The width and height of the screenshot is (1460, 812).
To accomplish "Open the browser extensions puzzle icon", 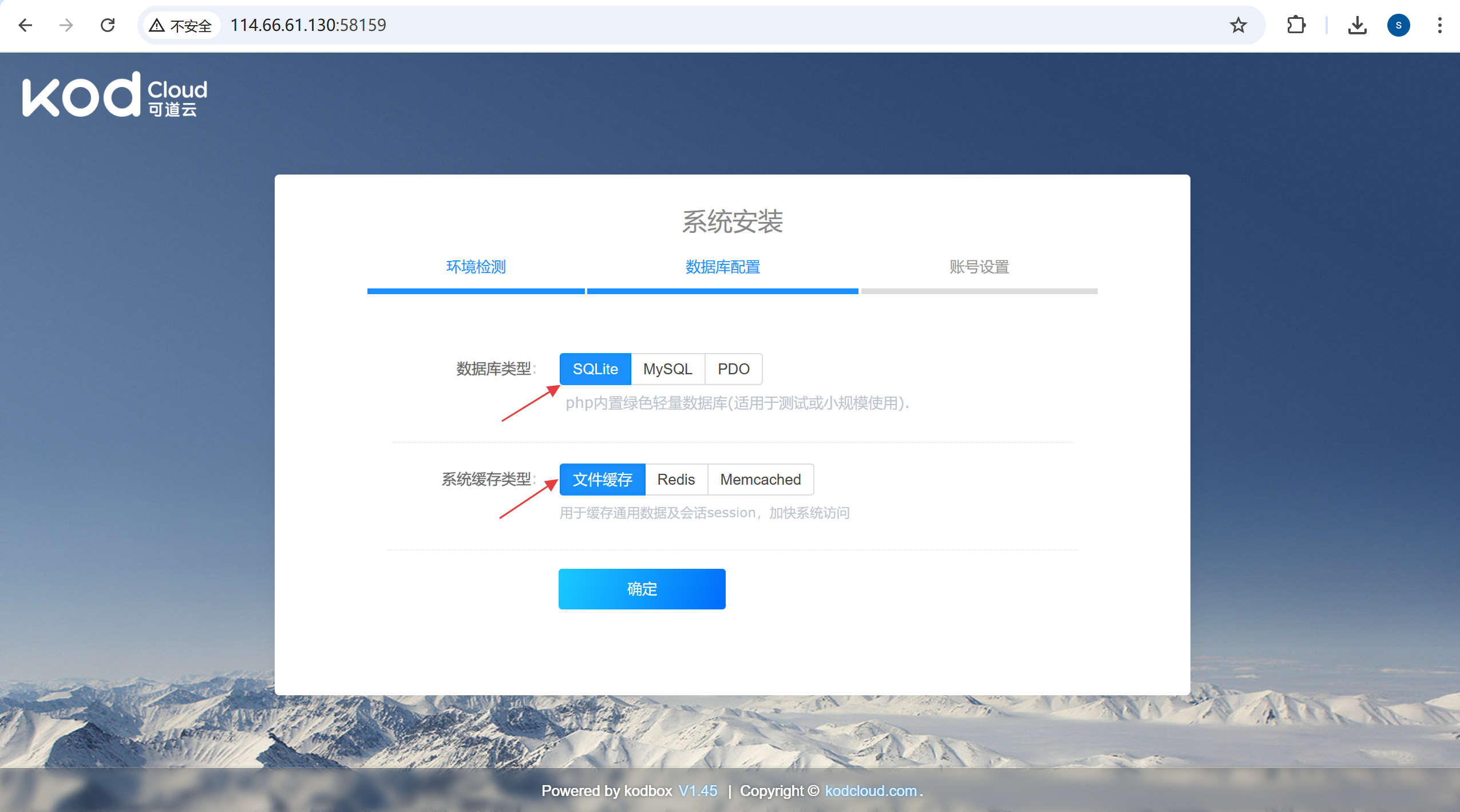I will click(1296, 25).
